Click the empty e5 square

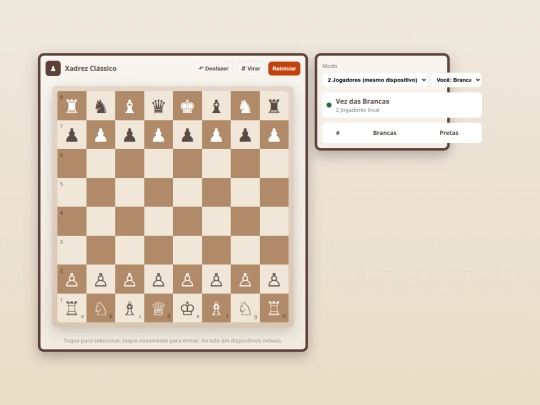pyautogui.click(x=187, y=193)
